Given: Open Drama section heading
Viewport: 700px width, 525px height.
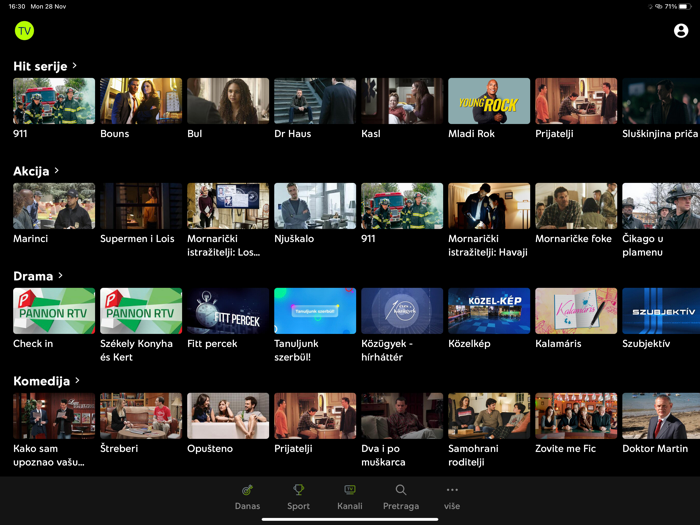Looking at the screenshot, I should (33, 276).
